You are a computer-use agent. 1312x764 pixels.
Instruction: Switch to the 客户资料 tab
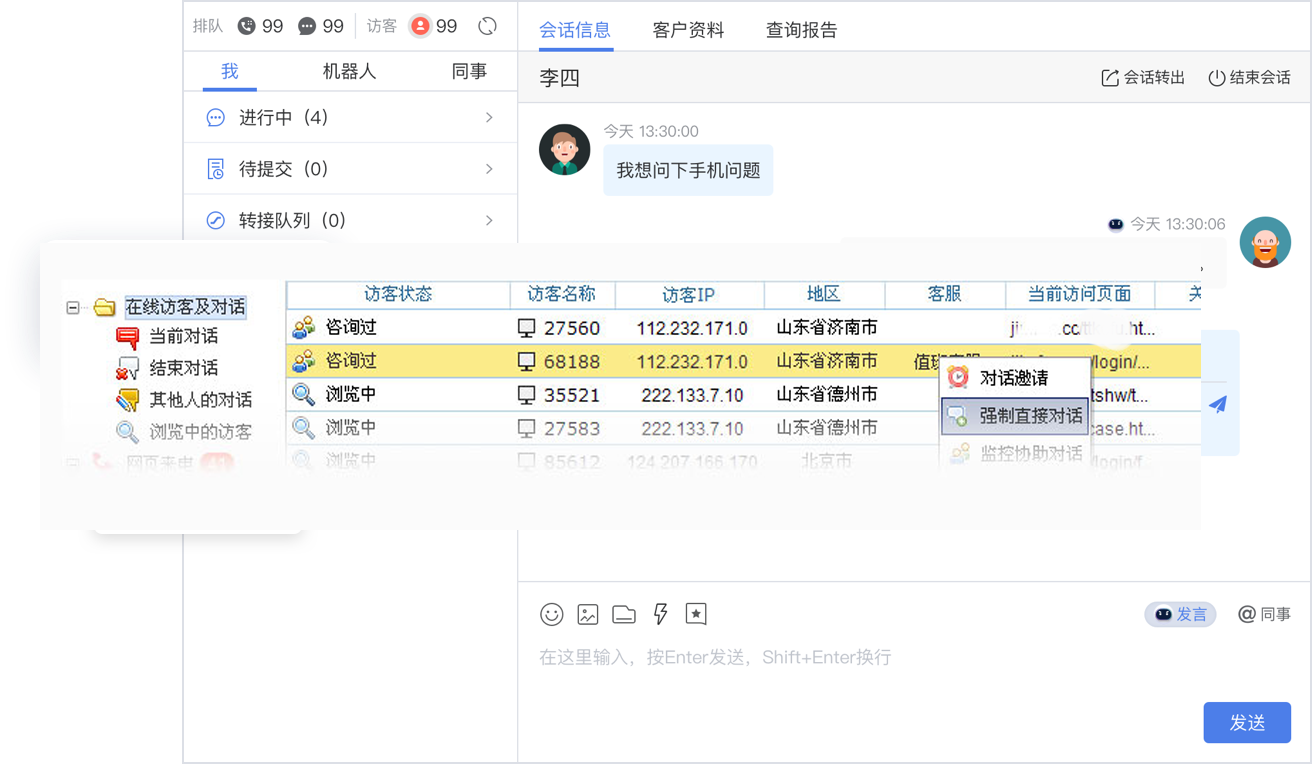click(x=688, y=30)
